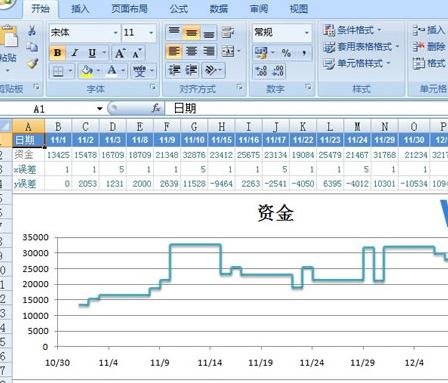Open the font group dialog launcher

(153, 87)
